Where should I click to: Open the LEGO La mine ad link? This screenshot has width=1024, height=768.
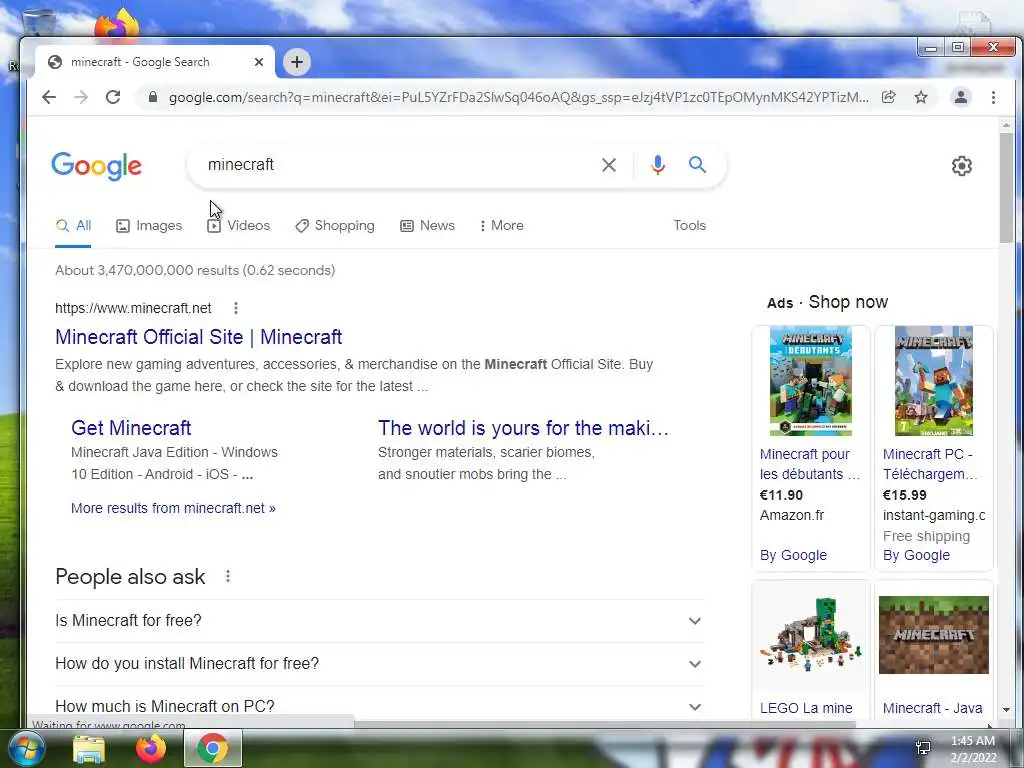pyautogui.click(x=806, y=708)
